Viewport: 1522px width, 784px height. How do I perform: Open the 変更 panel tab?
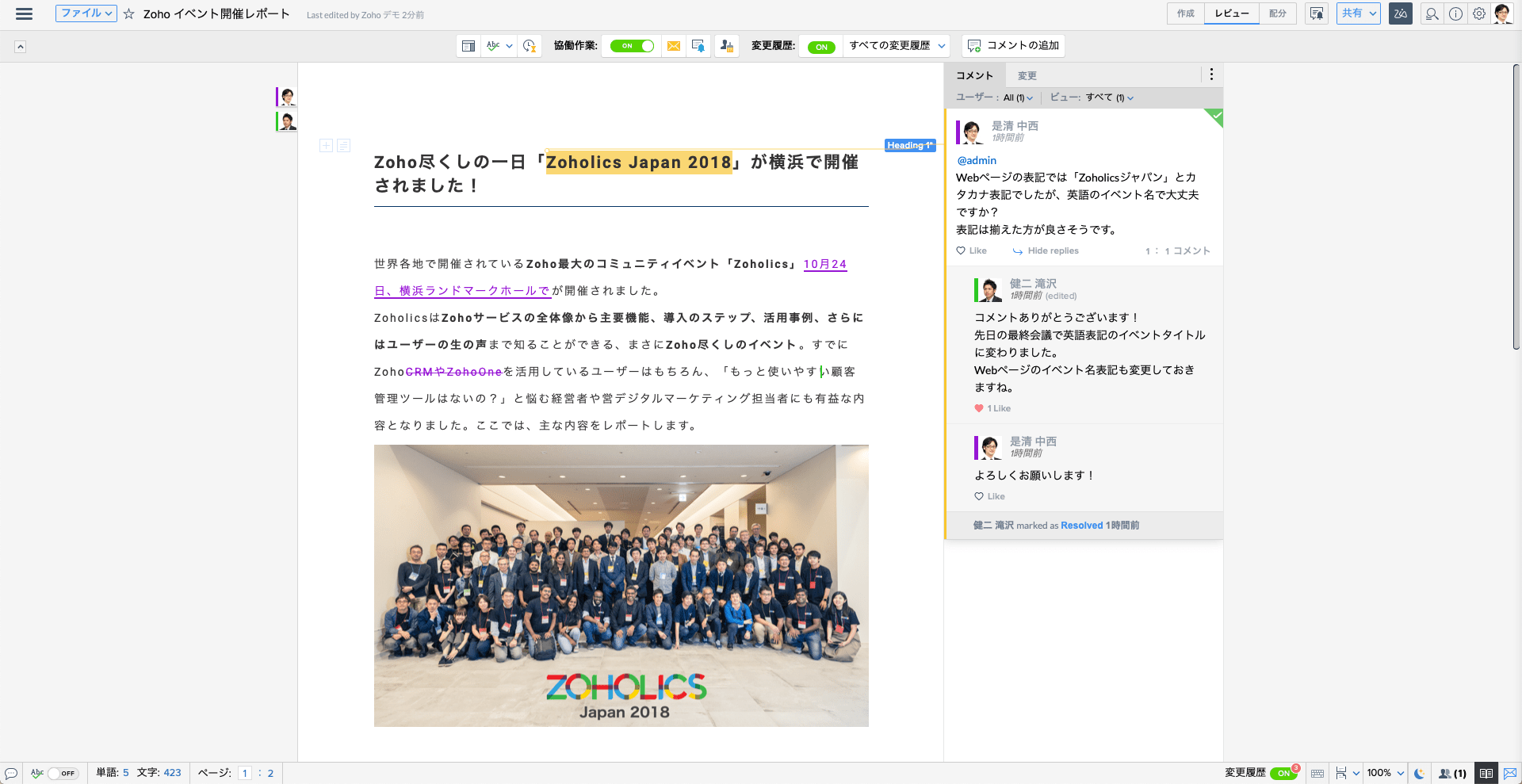point(1027,75)
